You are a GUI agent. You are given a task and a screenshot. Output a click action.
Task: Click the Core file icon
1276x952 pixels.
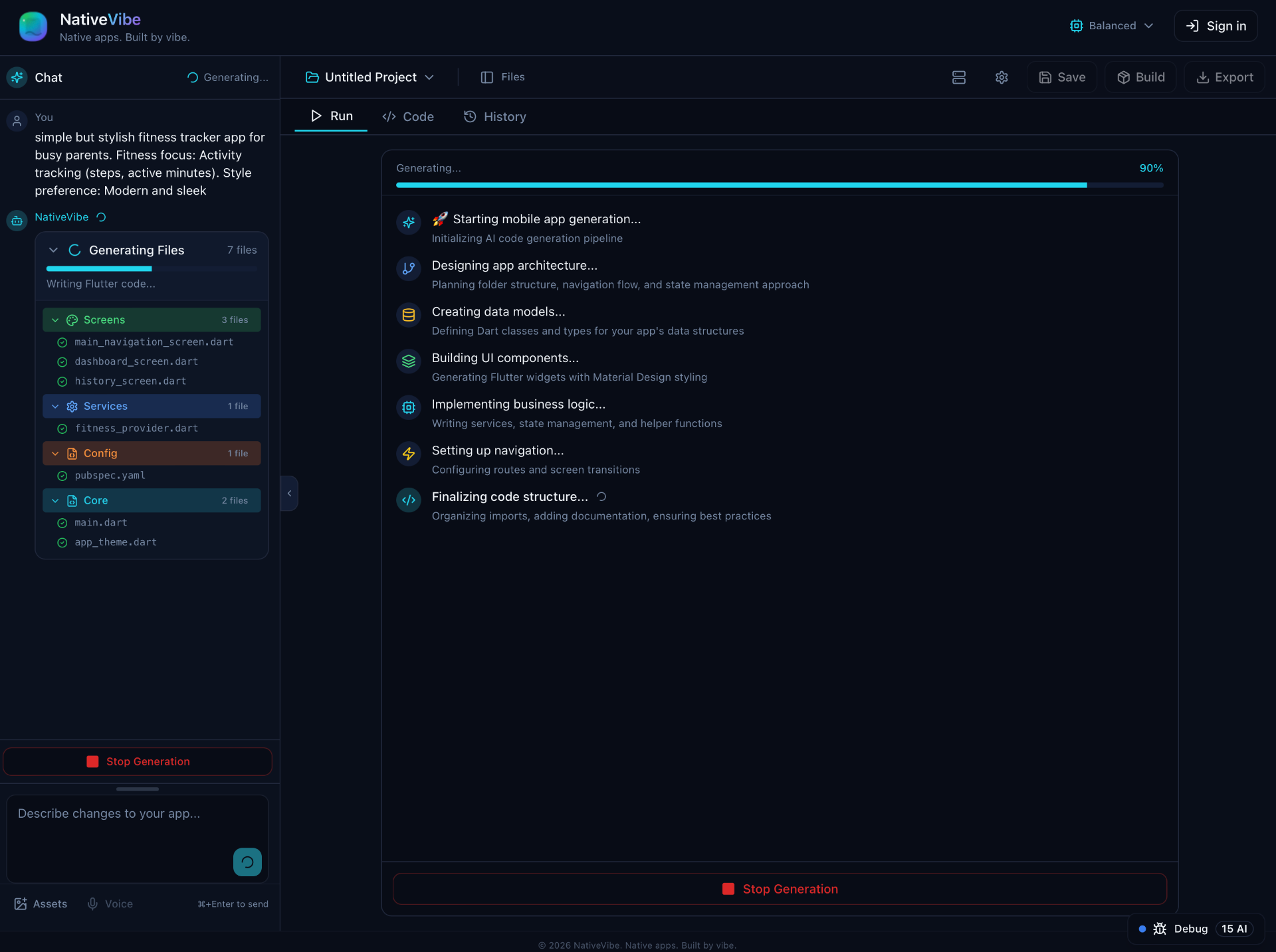[x=72, y=501]
